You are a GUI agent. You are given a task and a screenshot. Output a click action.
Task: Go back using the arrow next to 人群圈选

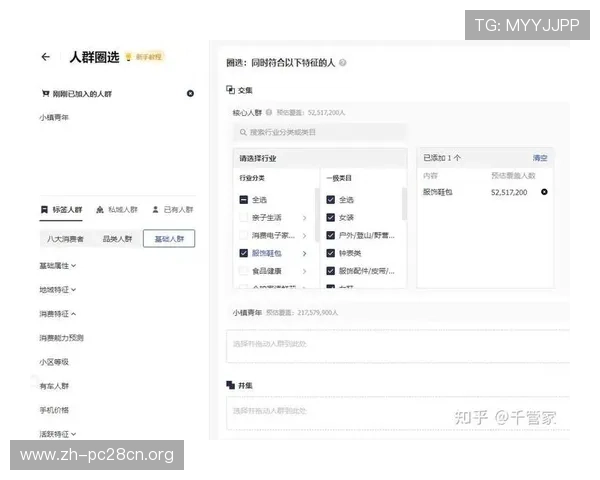point(46,57)
